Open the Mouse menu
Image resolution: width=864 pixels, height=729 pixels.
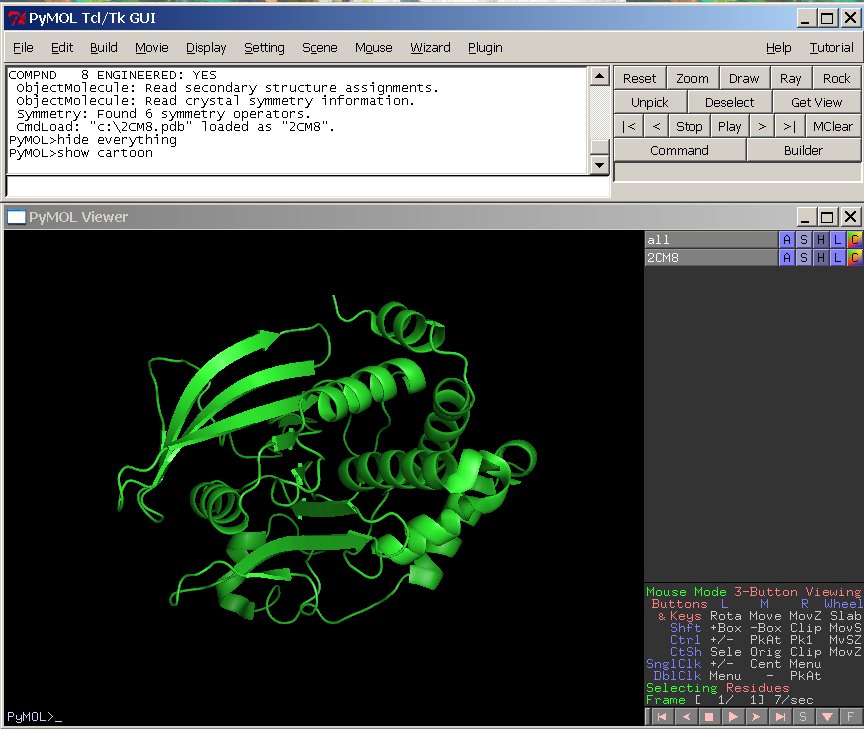click(374, 48)
